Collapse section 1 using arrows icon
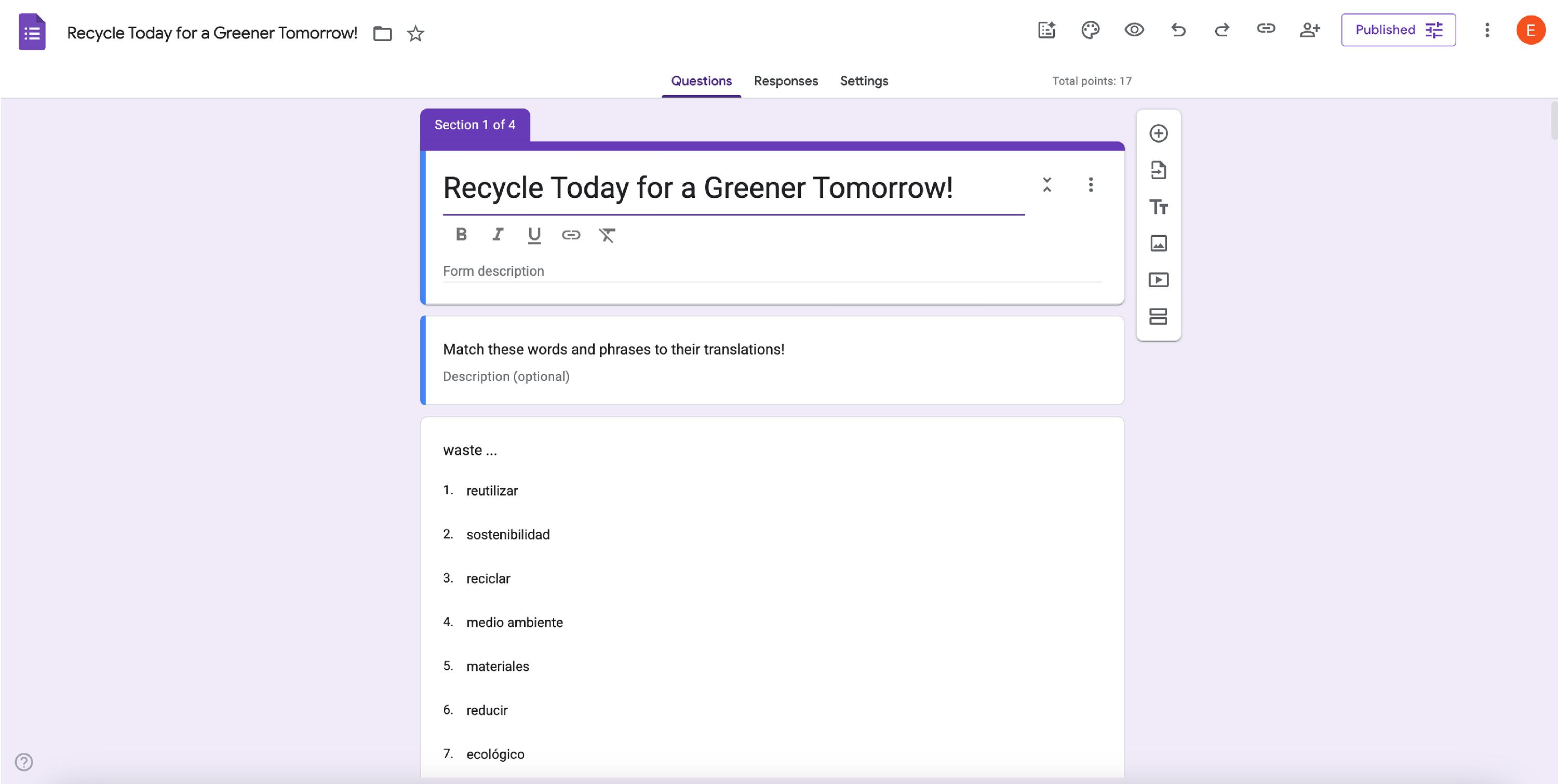 click(x=1047, y=184)
